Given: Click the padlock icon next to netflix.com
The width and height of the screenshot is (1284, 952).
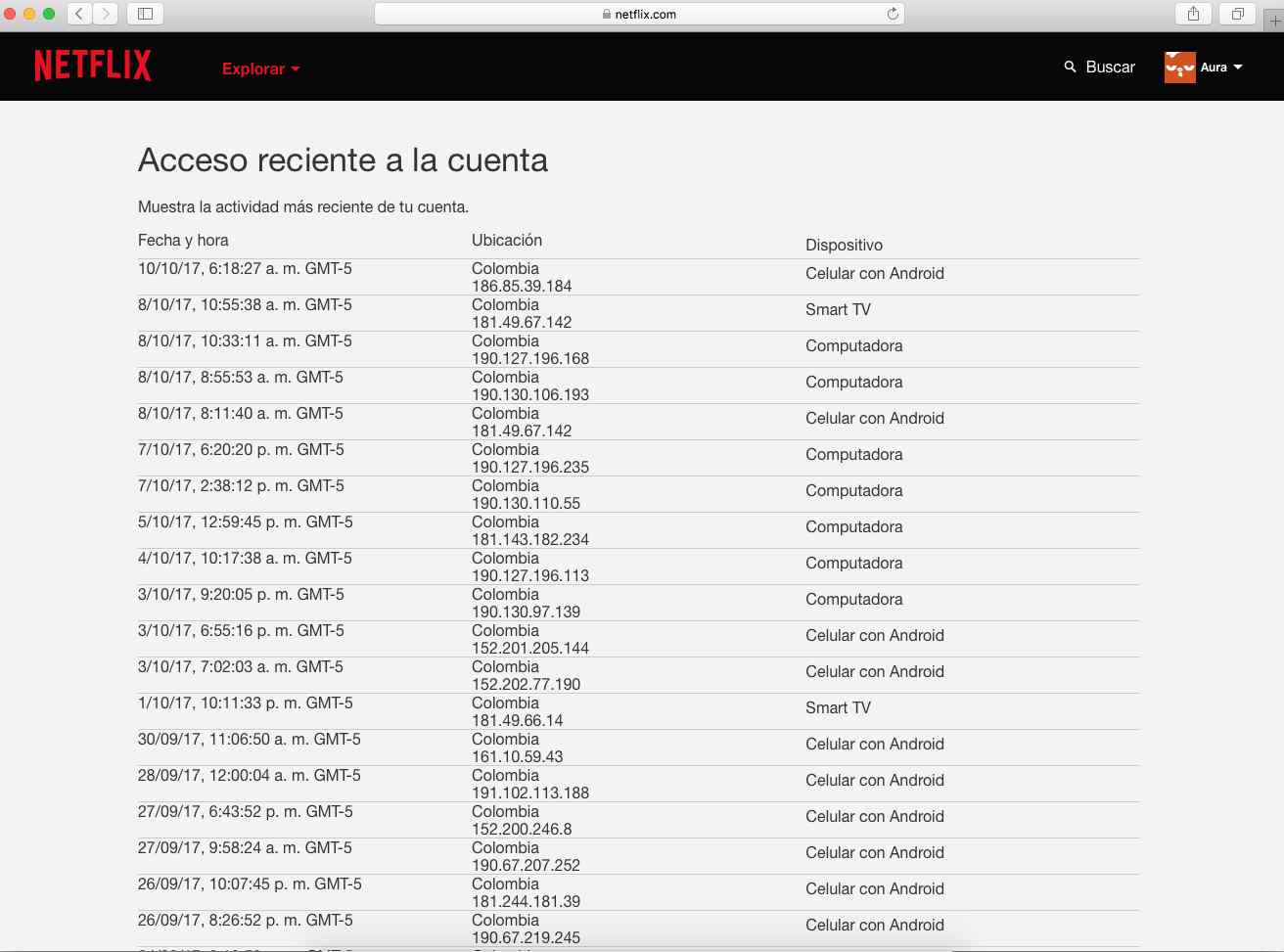Looking at the screenshot, I should coord(609,14).
